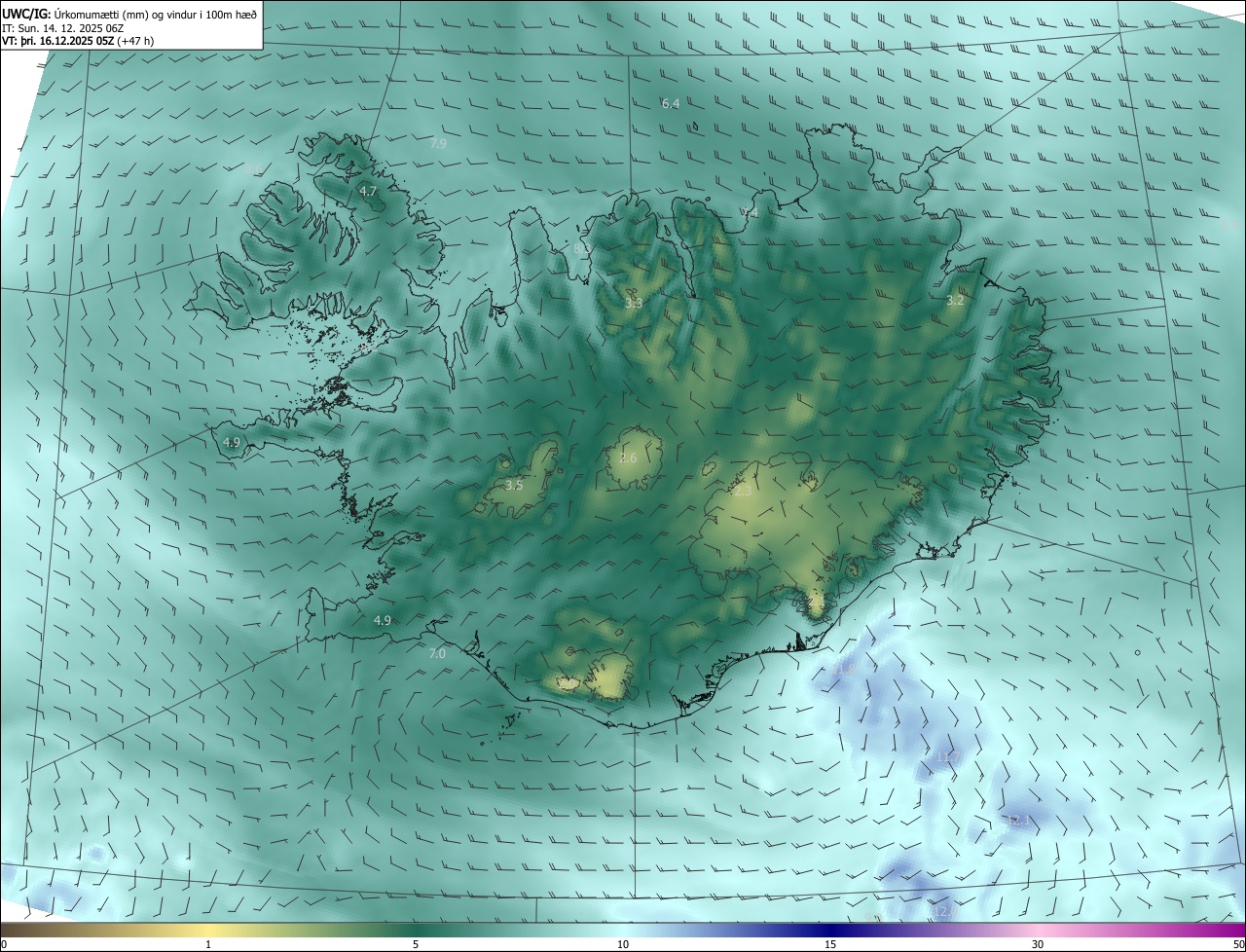Select the 3.3 value label in north Iceland
This screenshot has height=952, width=1246.
pyautogui.click(x=634, y=304)
